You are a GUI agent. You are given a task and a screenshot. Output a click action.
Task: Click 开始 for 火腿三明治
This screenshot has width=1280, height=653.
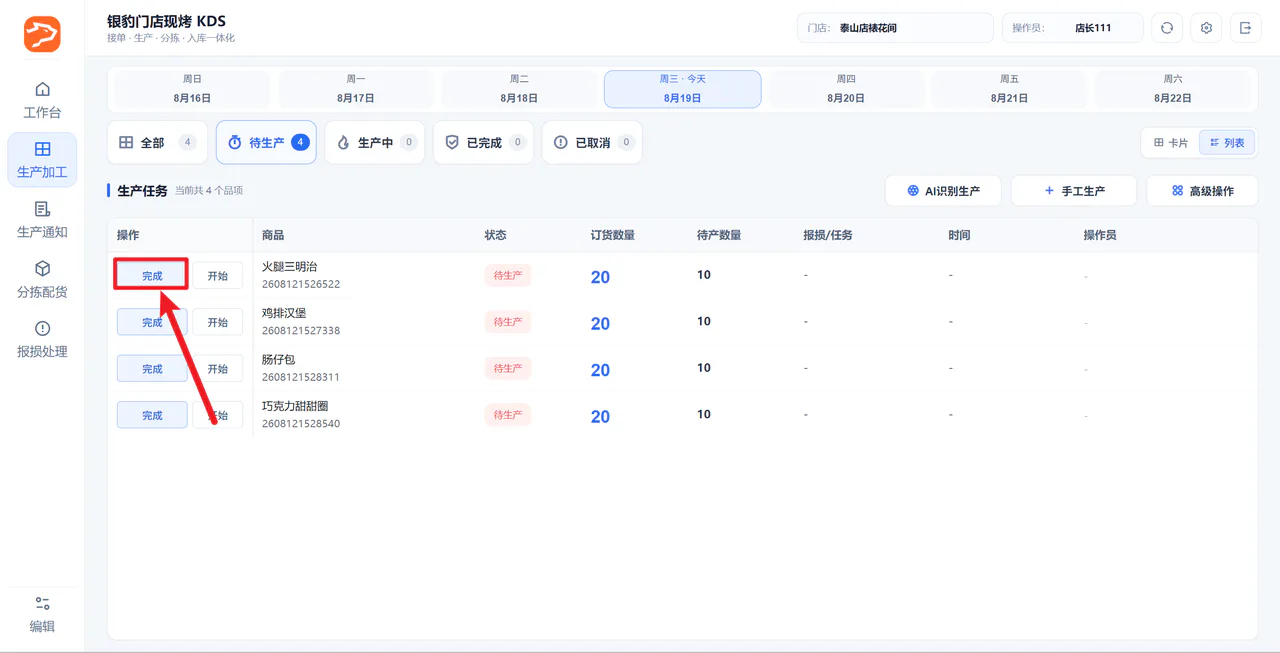coord(217,276)
